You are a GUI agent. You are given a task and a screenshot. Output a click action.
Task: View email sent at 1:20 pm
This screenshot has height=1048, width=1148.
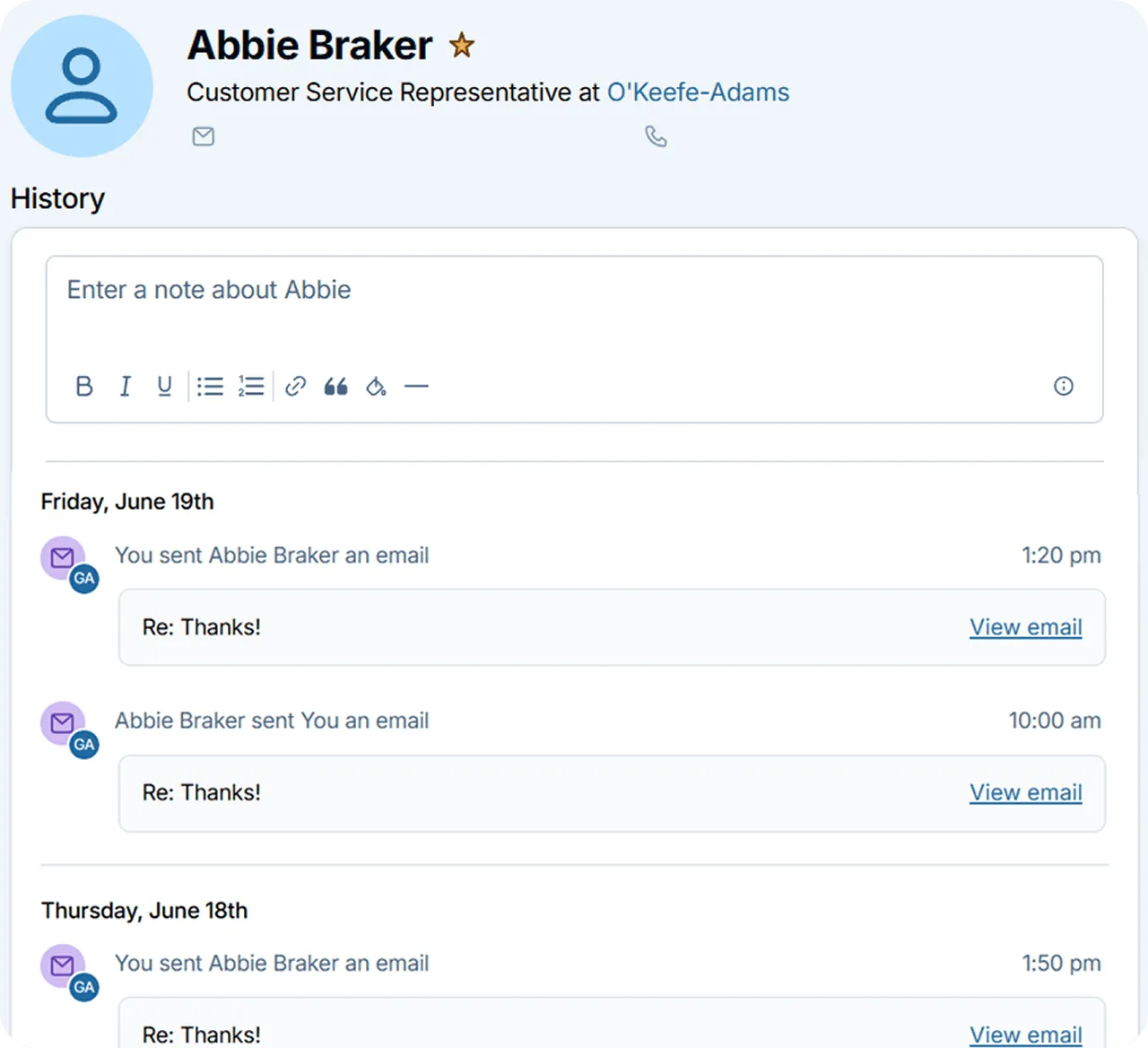[x=1025, y=627]
